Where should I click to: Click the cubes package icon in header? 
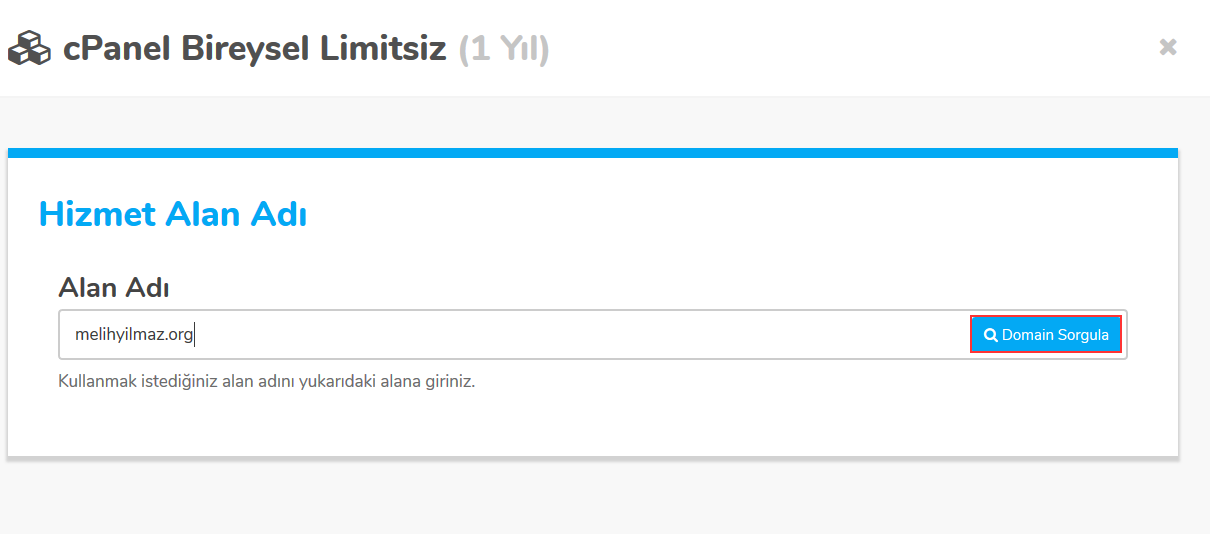point(29,48)
